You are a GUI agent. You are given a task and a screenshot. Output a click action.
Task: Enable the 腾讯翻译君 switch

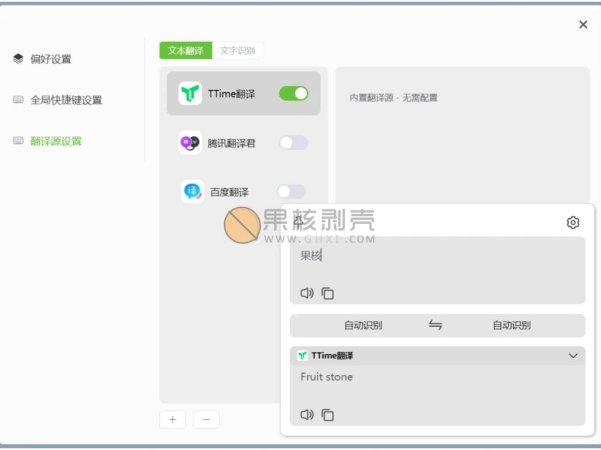pyautogui.click(x=294, y=143)
